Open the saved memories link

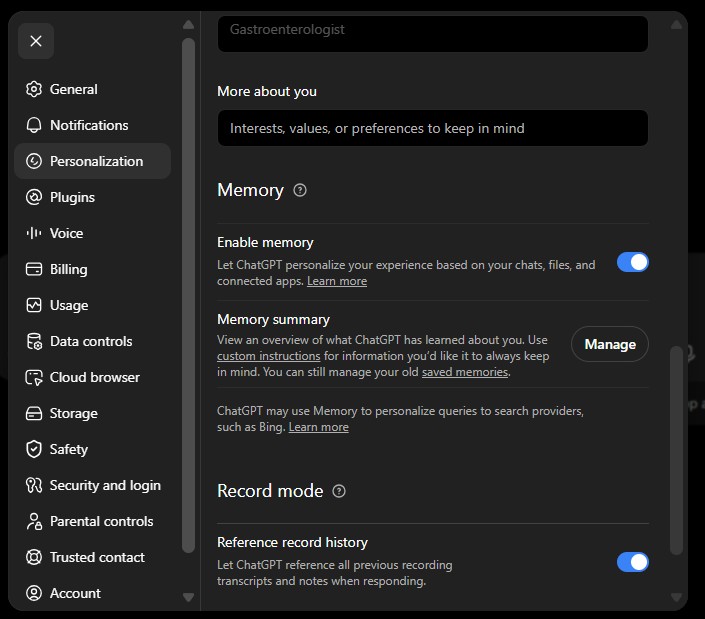tap(465, 372)
